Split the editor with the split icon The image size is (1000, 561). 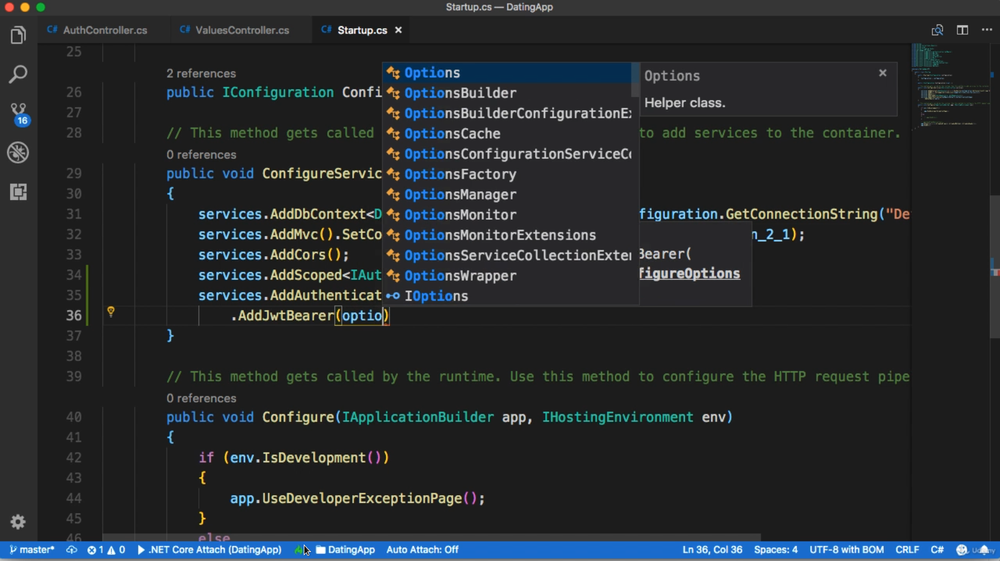962,30
